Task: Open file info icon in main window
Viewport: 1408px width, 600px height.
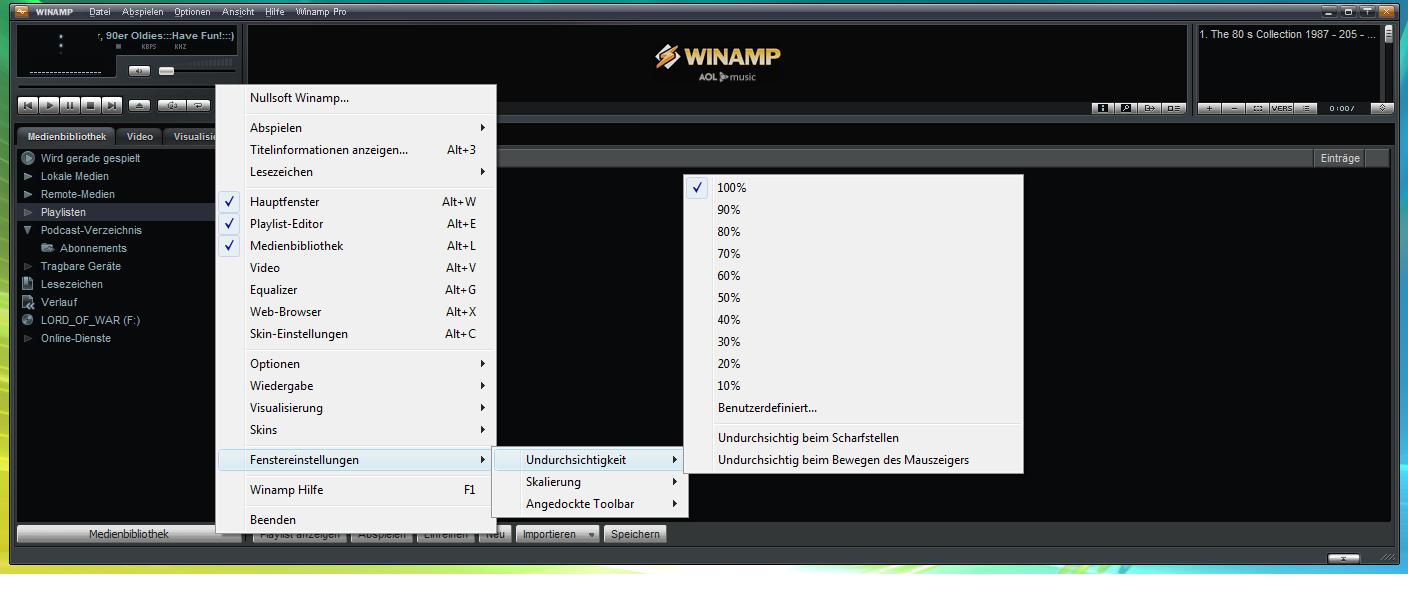Action: tap(1105, 108)
